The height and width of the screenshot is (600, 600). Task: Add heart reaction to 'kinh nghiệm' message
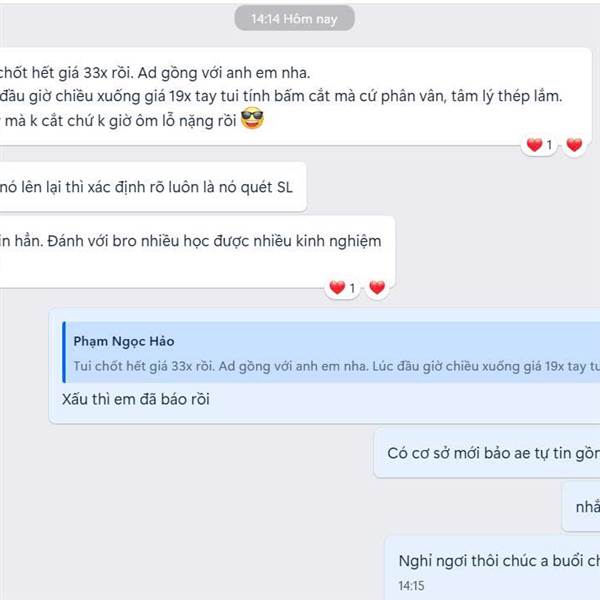377,287
